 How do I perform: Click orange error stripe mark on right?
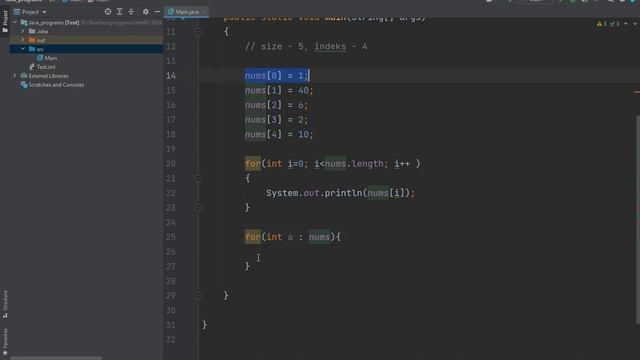click(637, 92)
